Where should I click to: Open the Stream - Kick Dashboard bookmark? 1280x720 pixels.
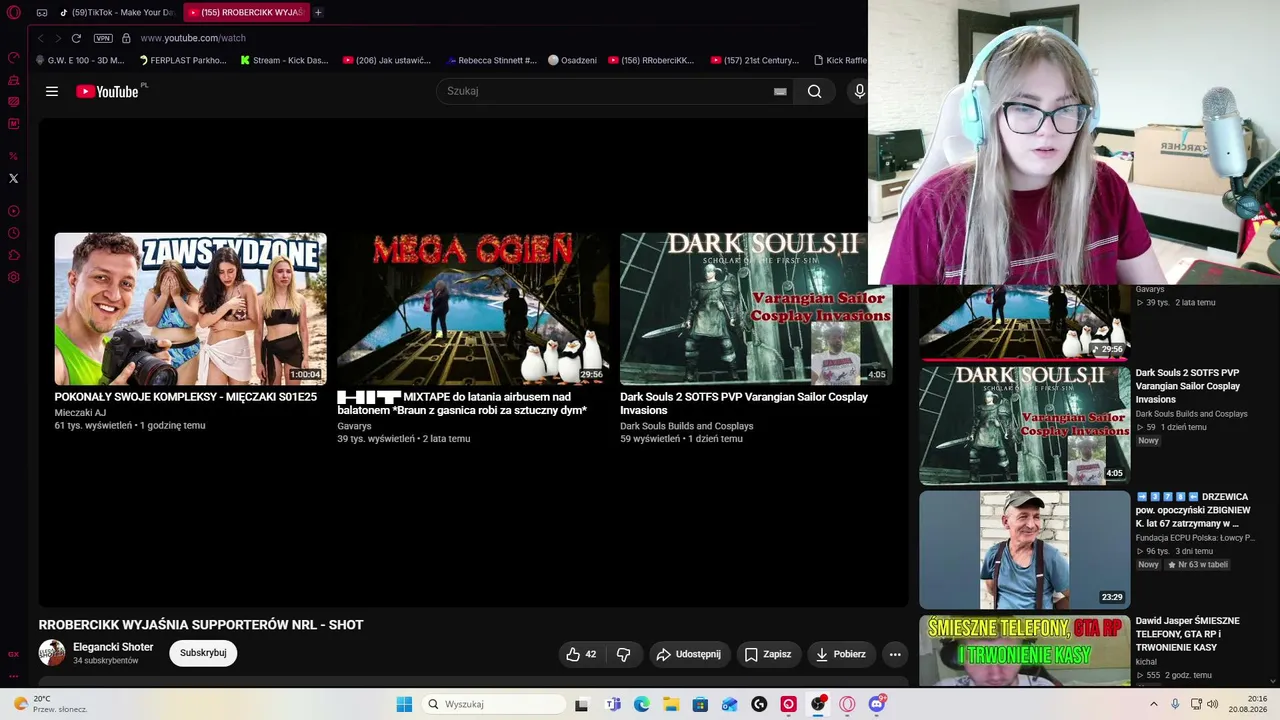[x=284, y=60]
